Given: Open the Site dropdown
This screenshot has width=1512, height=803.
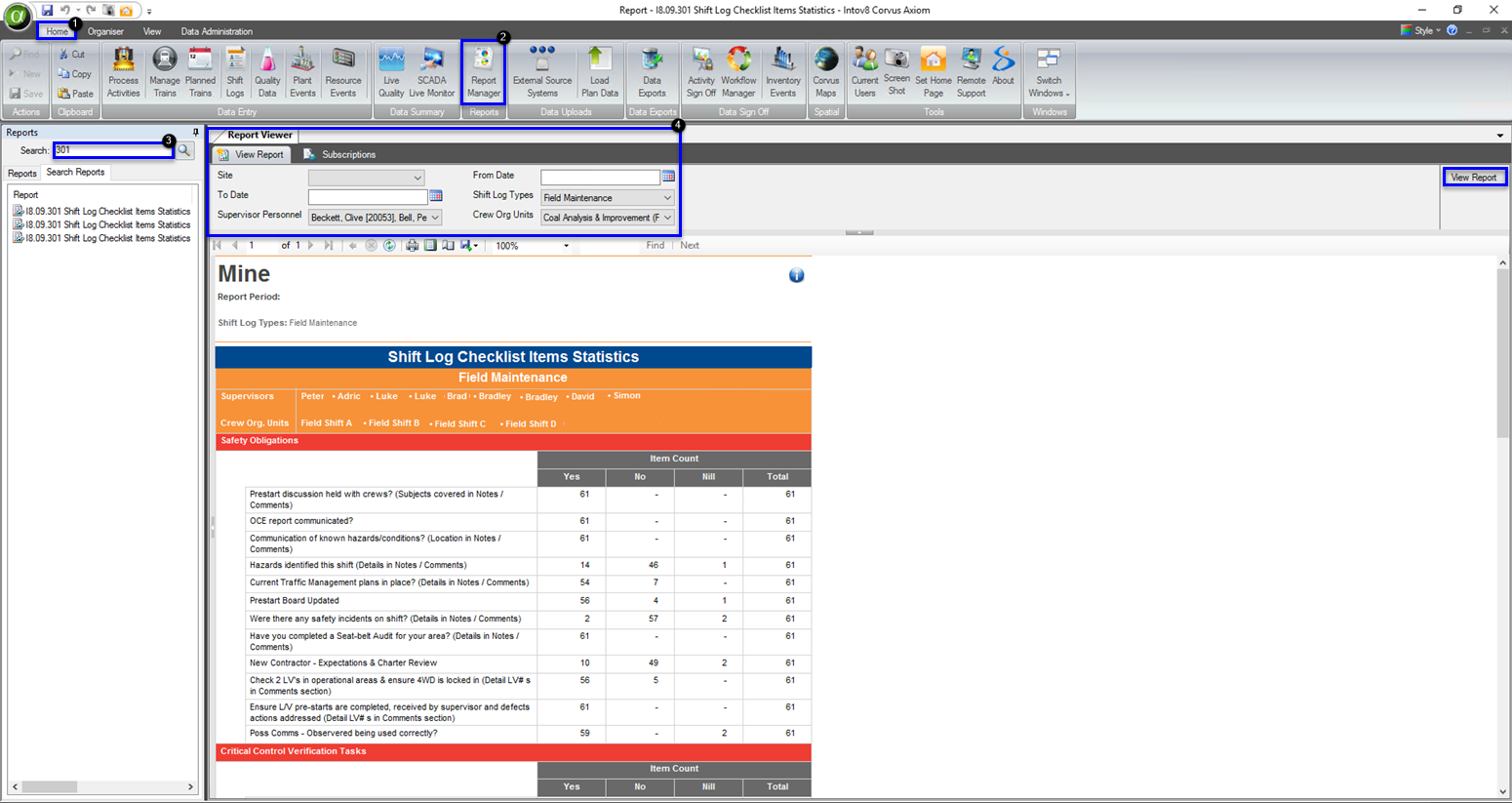Looking at the screenshot, I should click(366, 178).
